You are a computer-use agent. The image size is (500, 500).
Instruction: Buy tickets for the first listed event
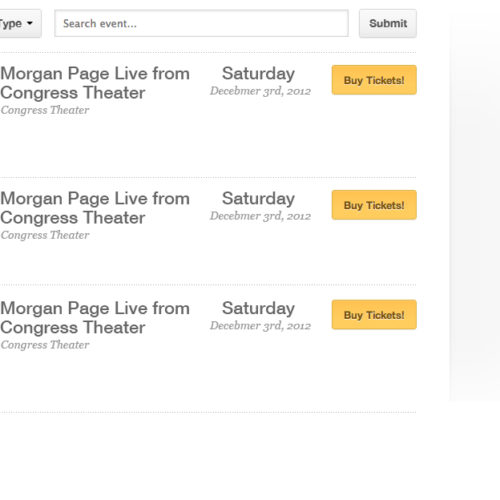coord(374,80)
